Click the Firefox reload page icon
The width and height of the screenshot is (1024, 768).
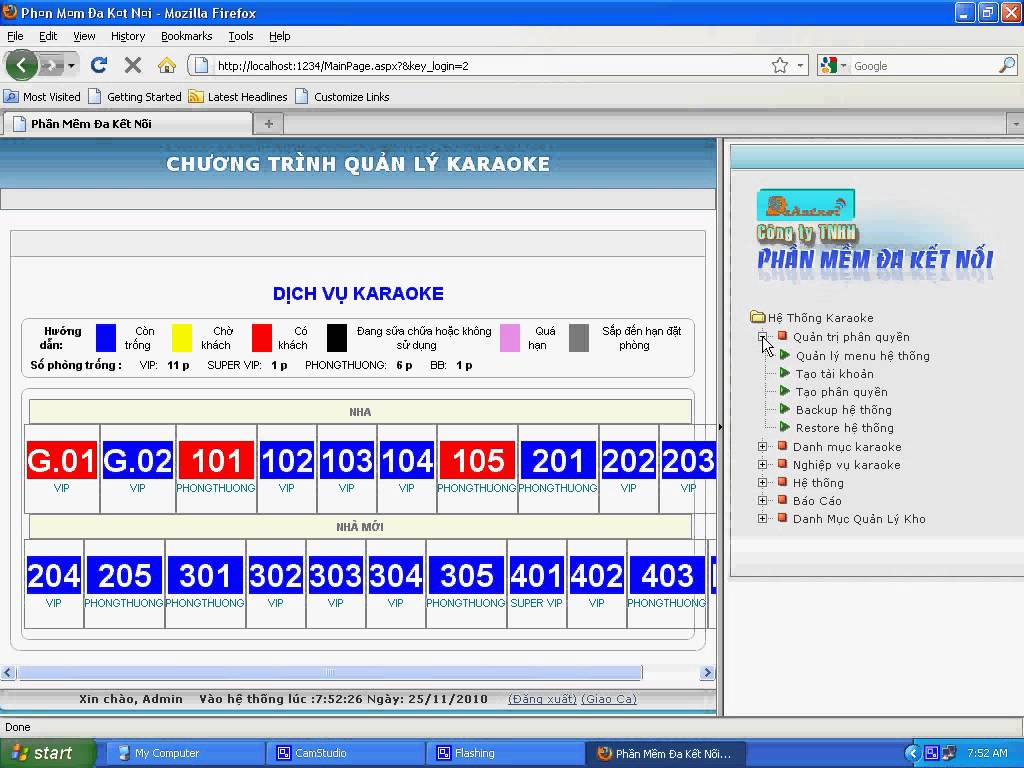(x=98, y=66)
